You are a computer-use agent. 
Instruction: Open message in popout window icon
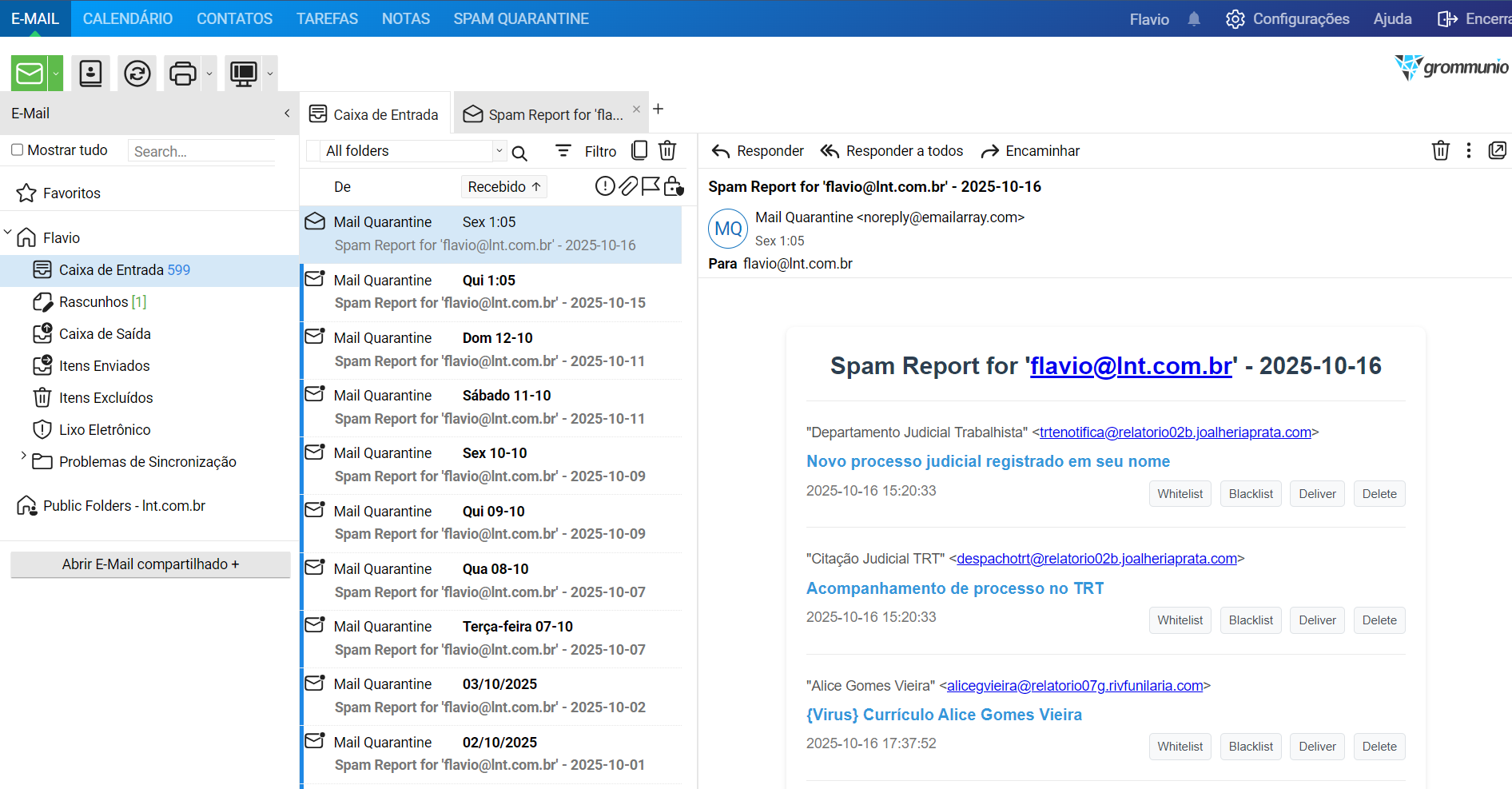[1497, 150]
